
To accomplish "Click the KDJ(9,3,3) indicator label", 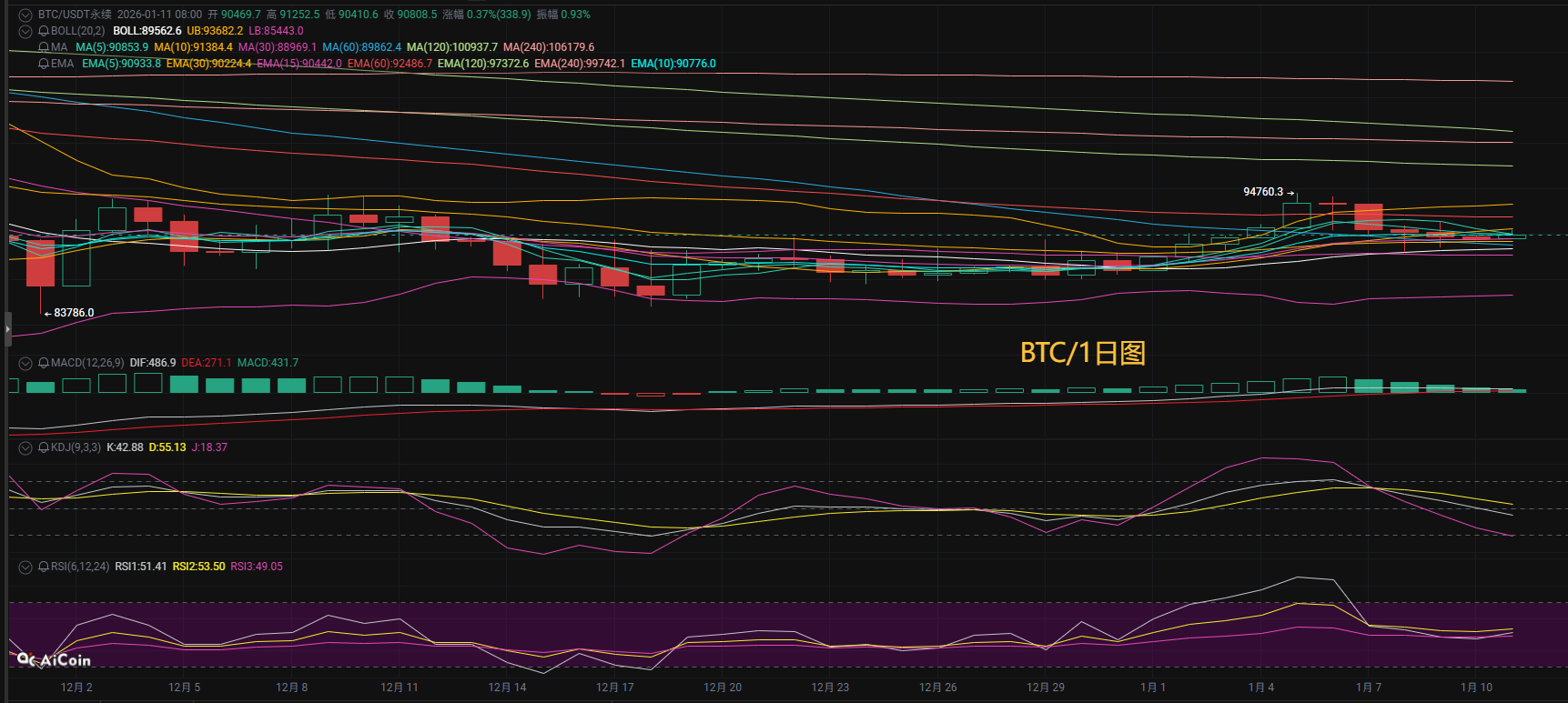I will pos(76,447).
